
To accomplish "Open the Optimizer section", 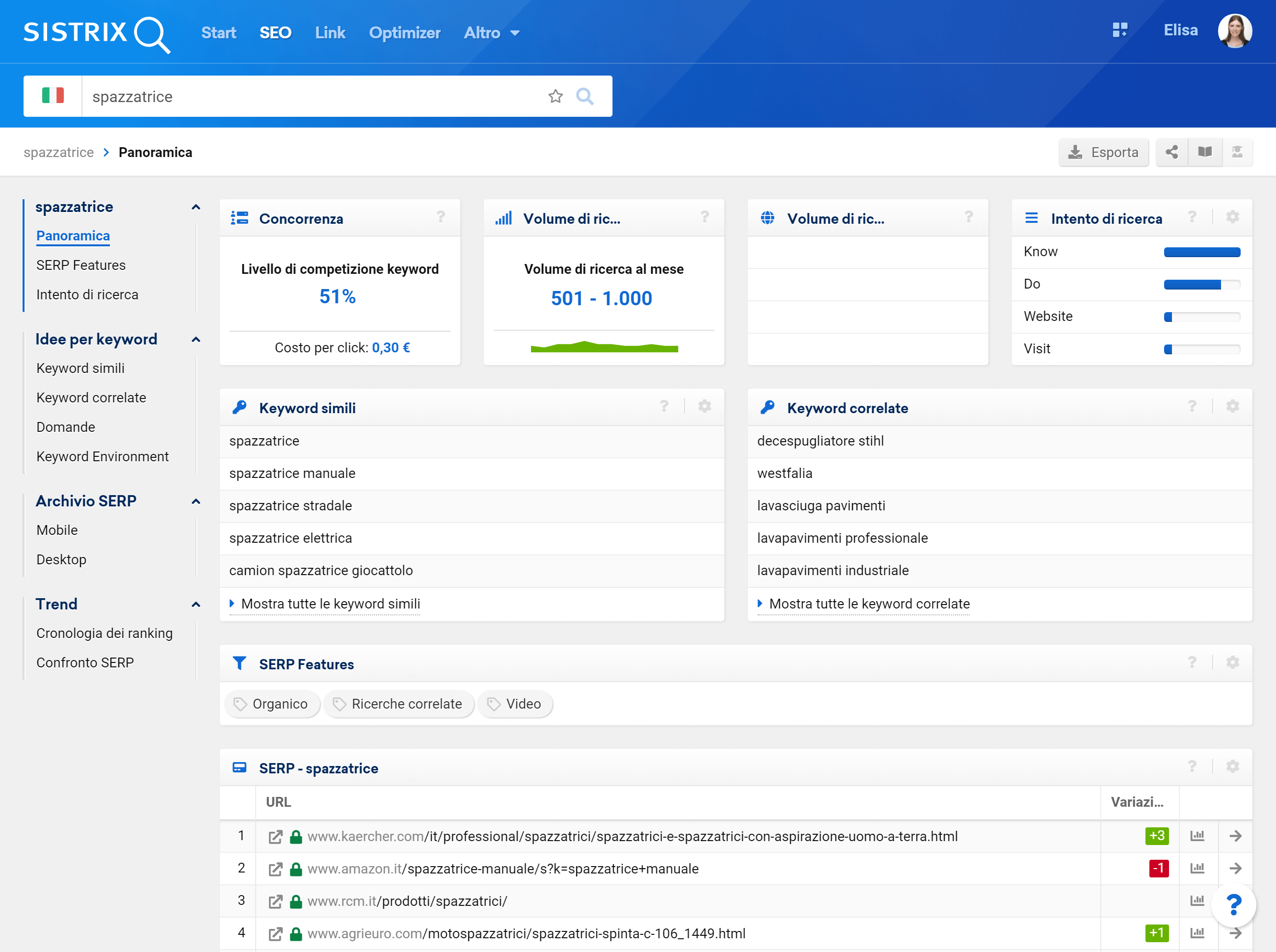I will click(405, 32).
